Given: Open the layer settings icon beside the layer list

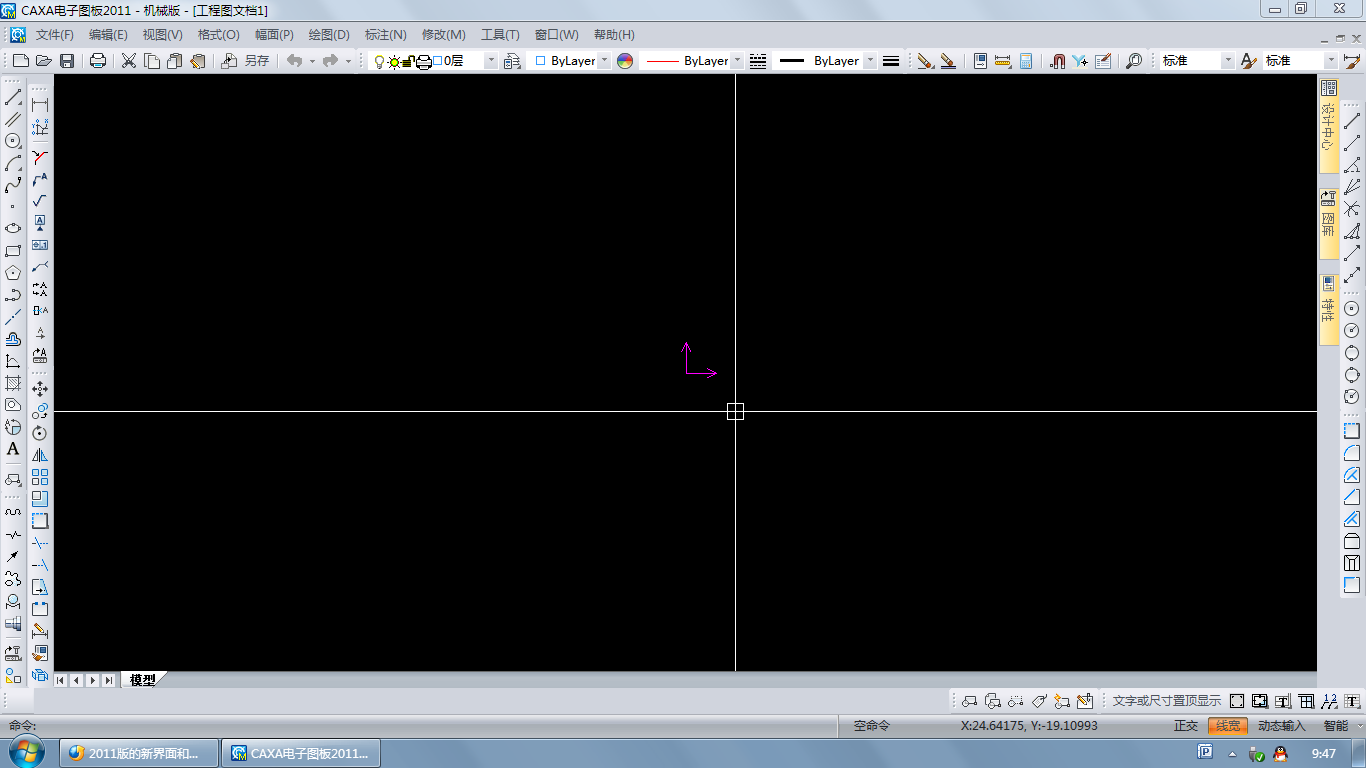Looking at the screenshot, I should pos(512,61).
